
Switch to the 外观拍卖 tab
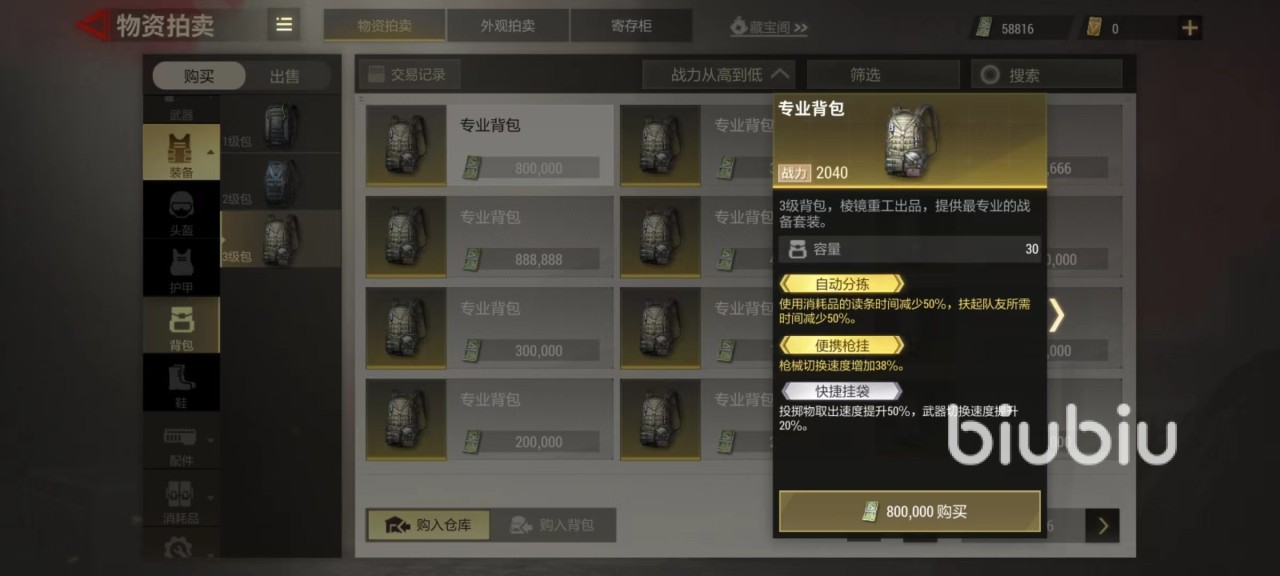click(x=508, y=25)
